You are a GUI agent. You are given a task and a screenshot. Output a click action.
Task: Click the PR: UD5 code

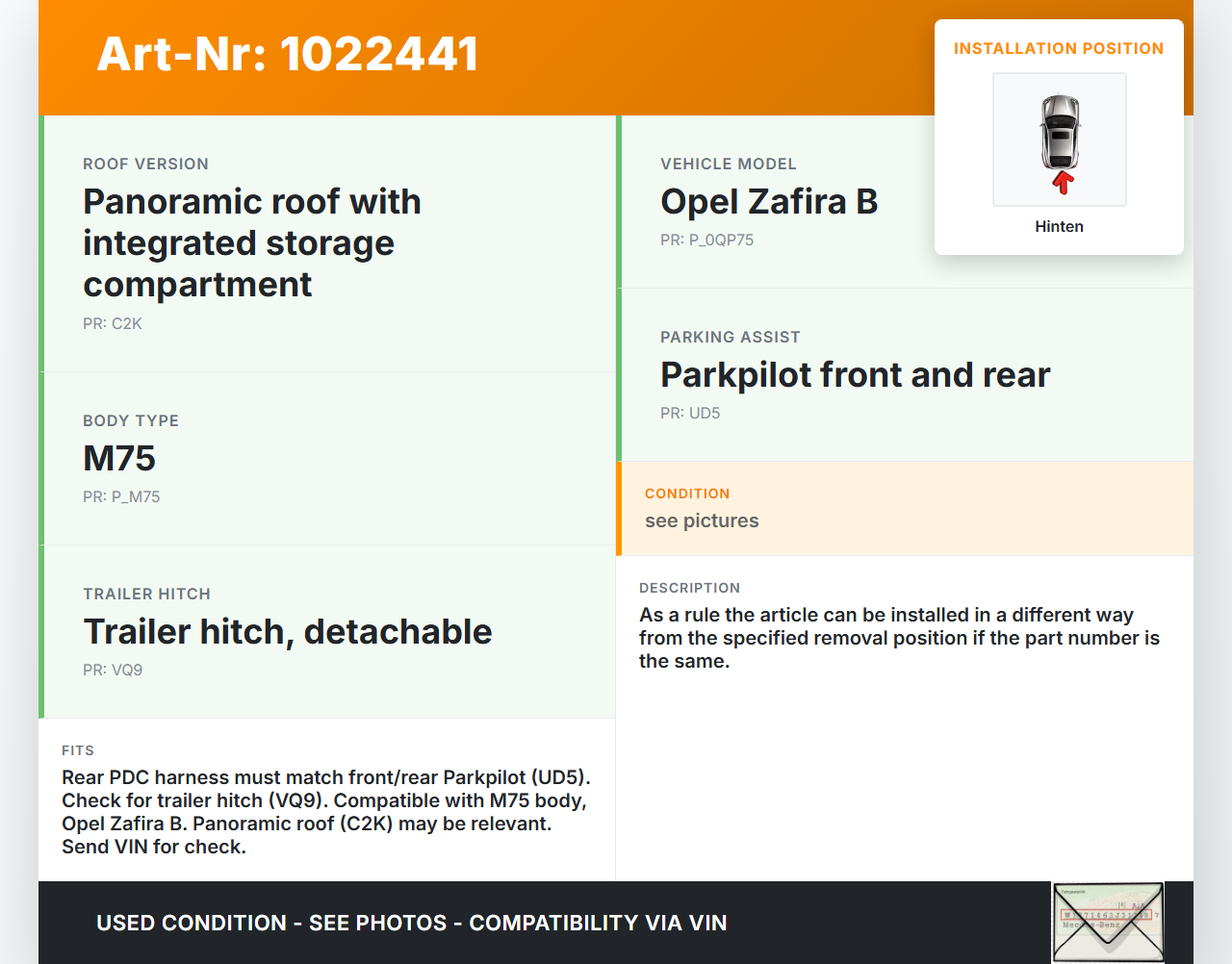click(x=690, y=413)
